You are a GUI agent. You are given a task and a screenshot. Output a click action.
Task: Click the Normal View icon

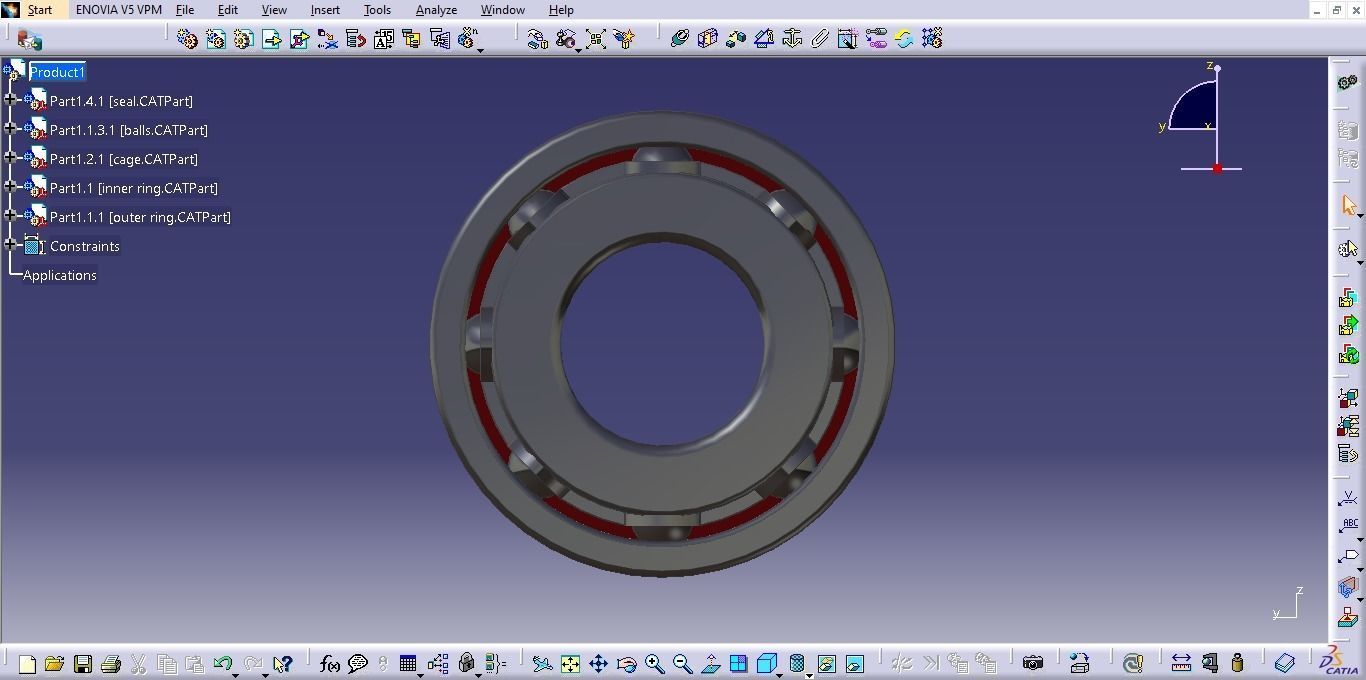click(x=710, y=664)
